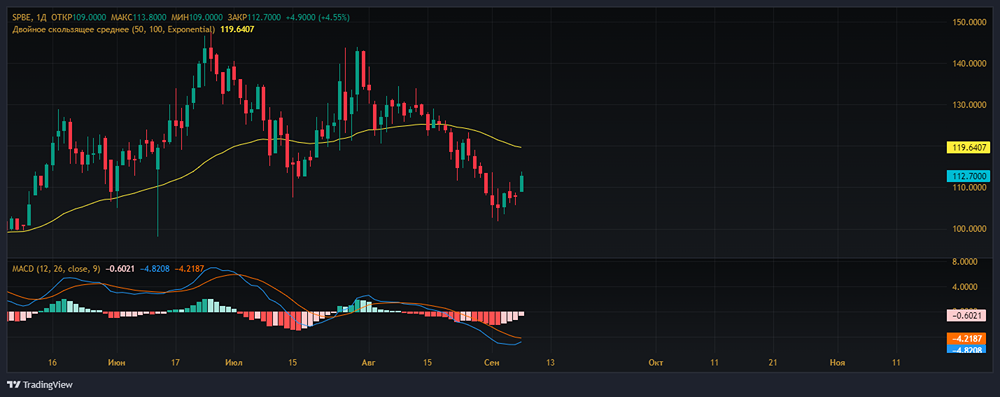Click the Ноя label on the time axis

point(837,363)
